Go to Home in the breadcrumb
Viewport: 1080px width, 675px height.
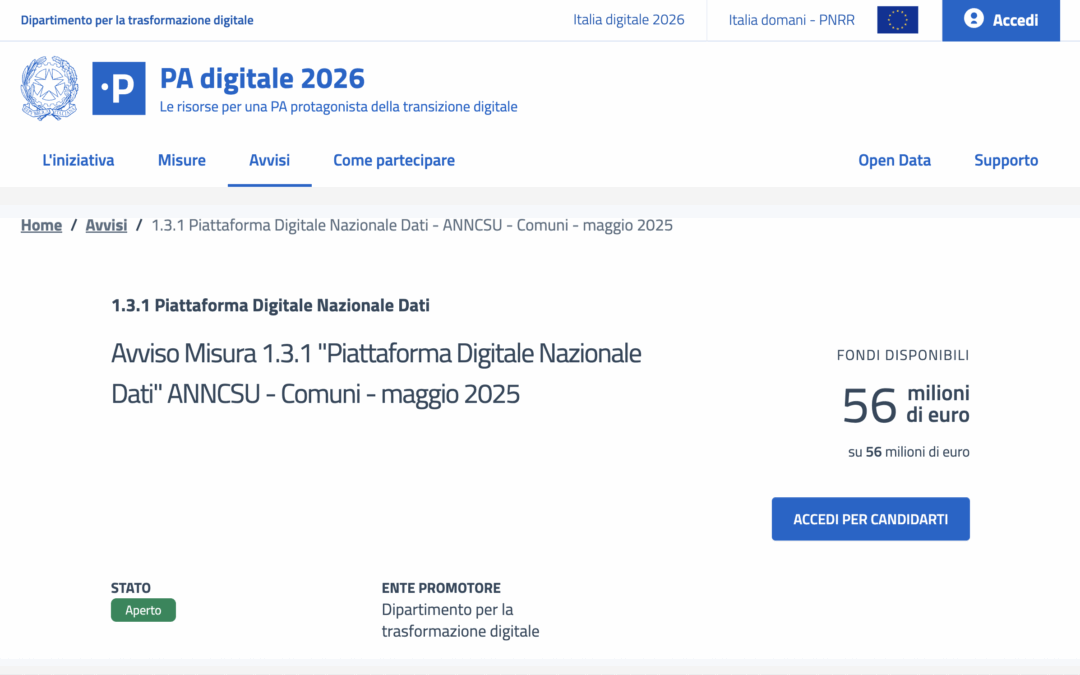point(41,225)
